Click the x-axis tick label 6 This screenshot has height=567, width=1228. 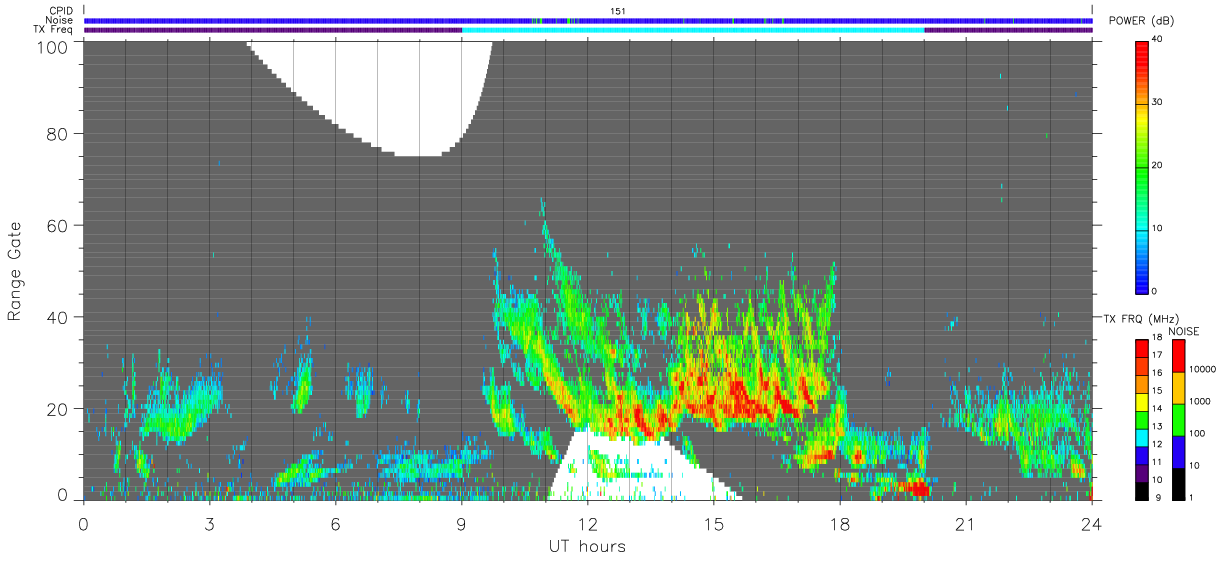click(x=336, y=524)
